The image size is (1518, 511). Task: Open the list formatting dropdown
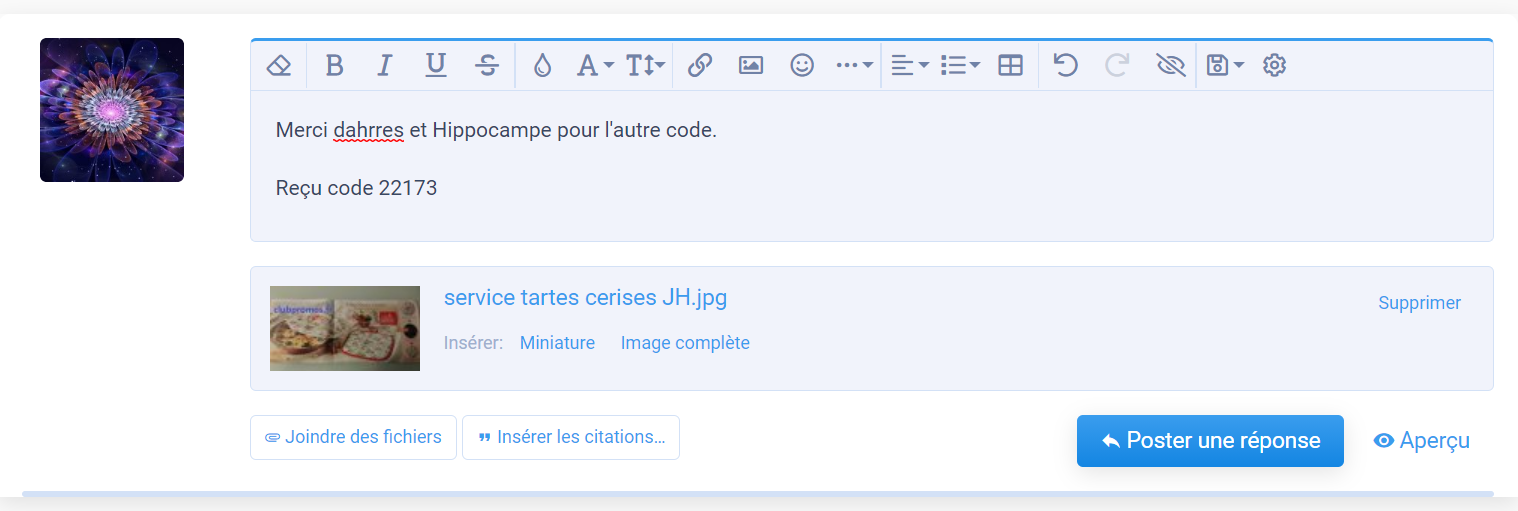pos(960,66)
